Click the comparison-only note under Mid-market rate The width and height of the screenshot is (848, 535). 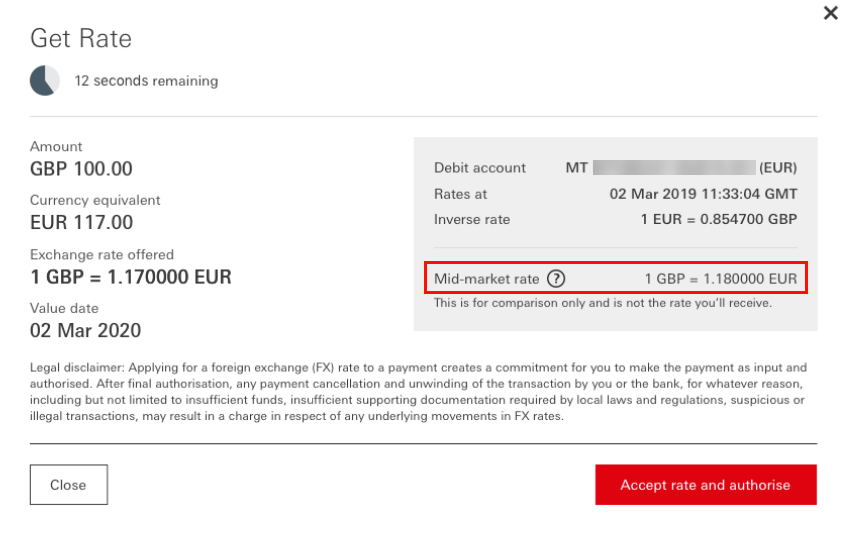click(x=602, y=302)
